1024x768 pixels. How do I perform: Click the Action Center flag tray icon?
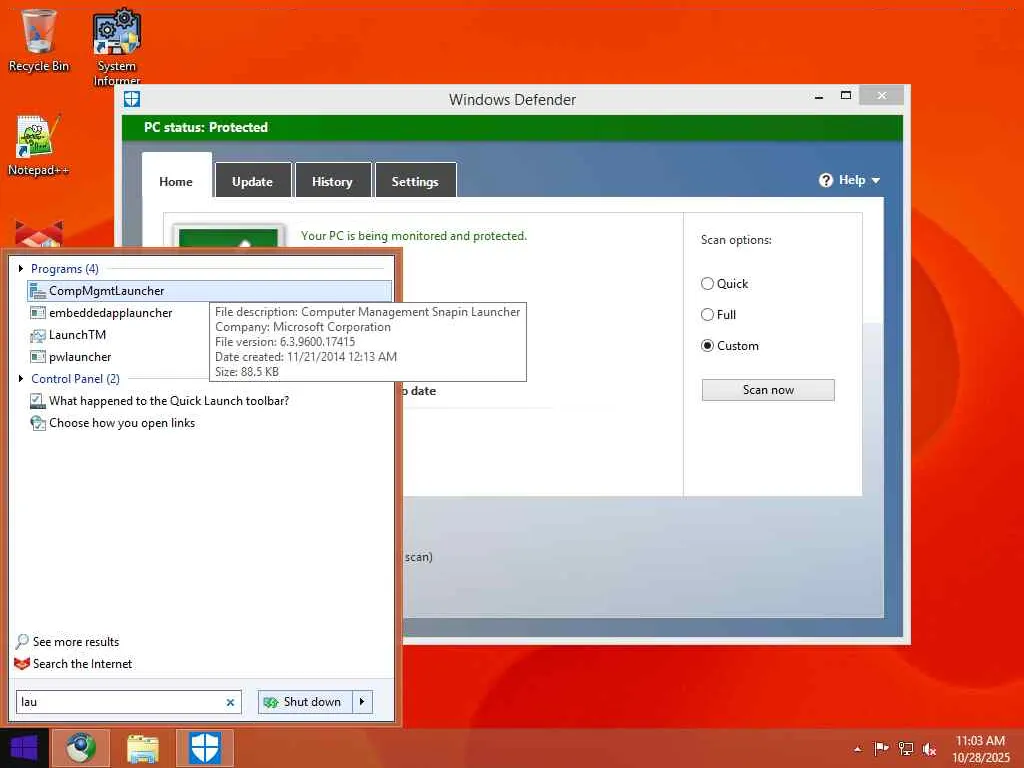[881, 748]
